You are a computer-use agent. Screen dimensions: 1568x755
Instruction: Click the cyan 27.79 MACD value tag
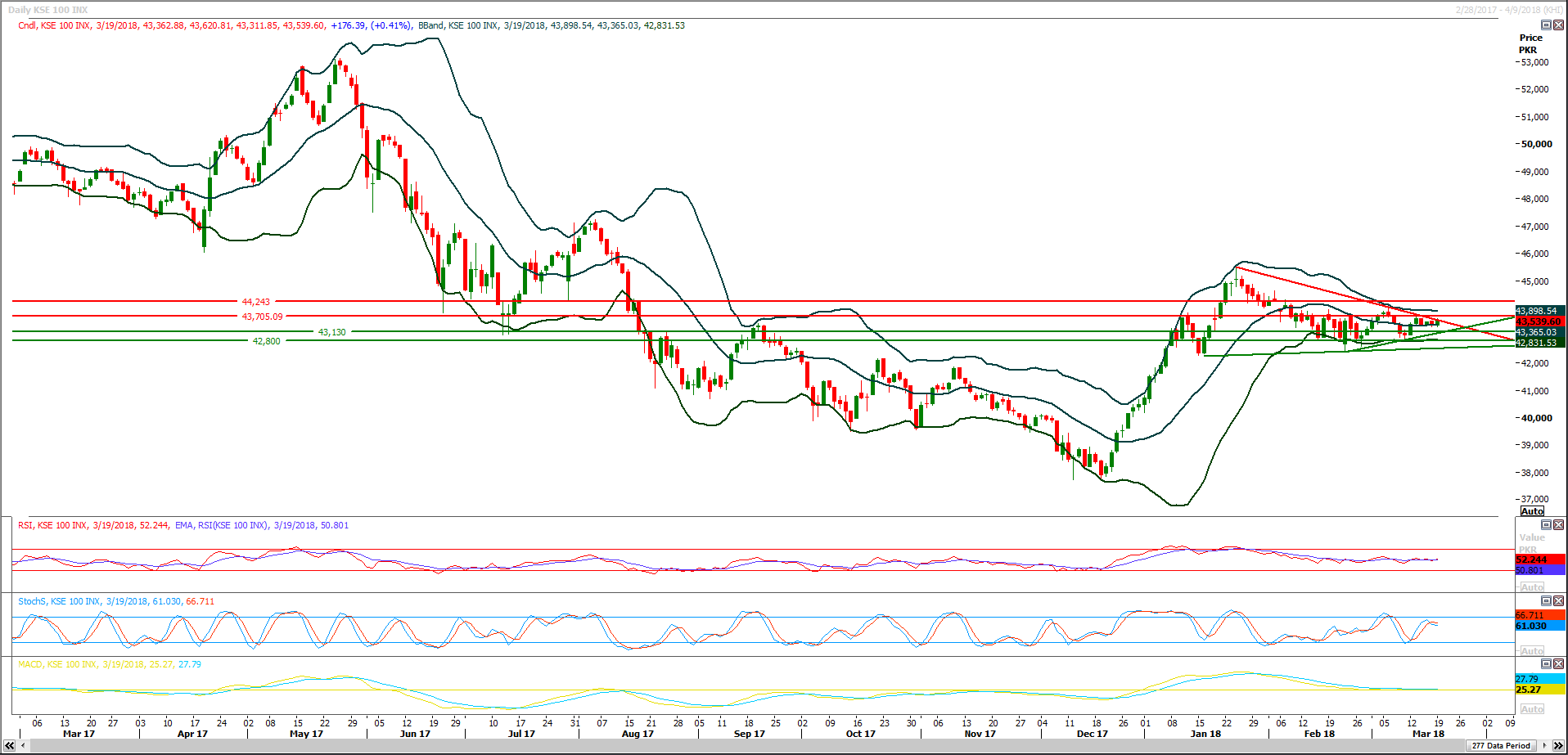click(x=1540, y=679)
